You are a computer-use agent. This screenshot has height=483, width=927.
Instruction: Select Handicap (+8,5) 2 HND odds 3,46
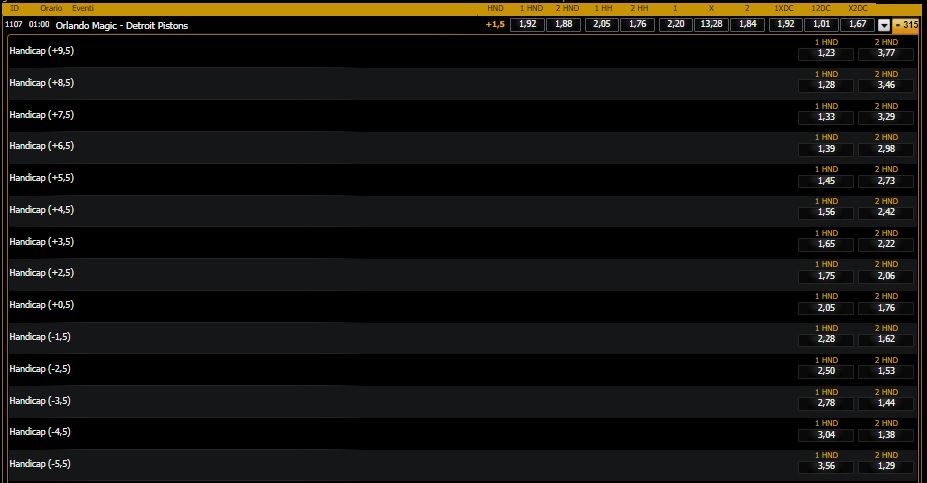886,85
